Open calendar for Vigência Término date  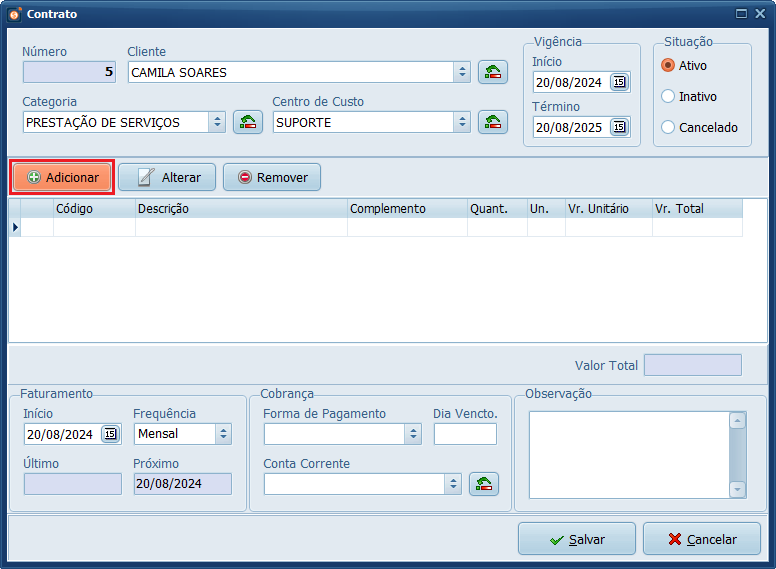pos(619,127)
